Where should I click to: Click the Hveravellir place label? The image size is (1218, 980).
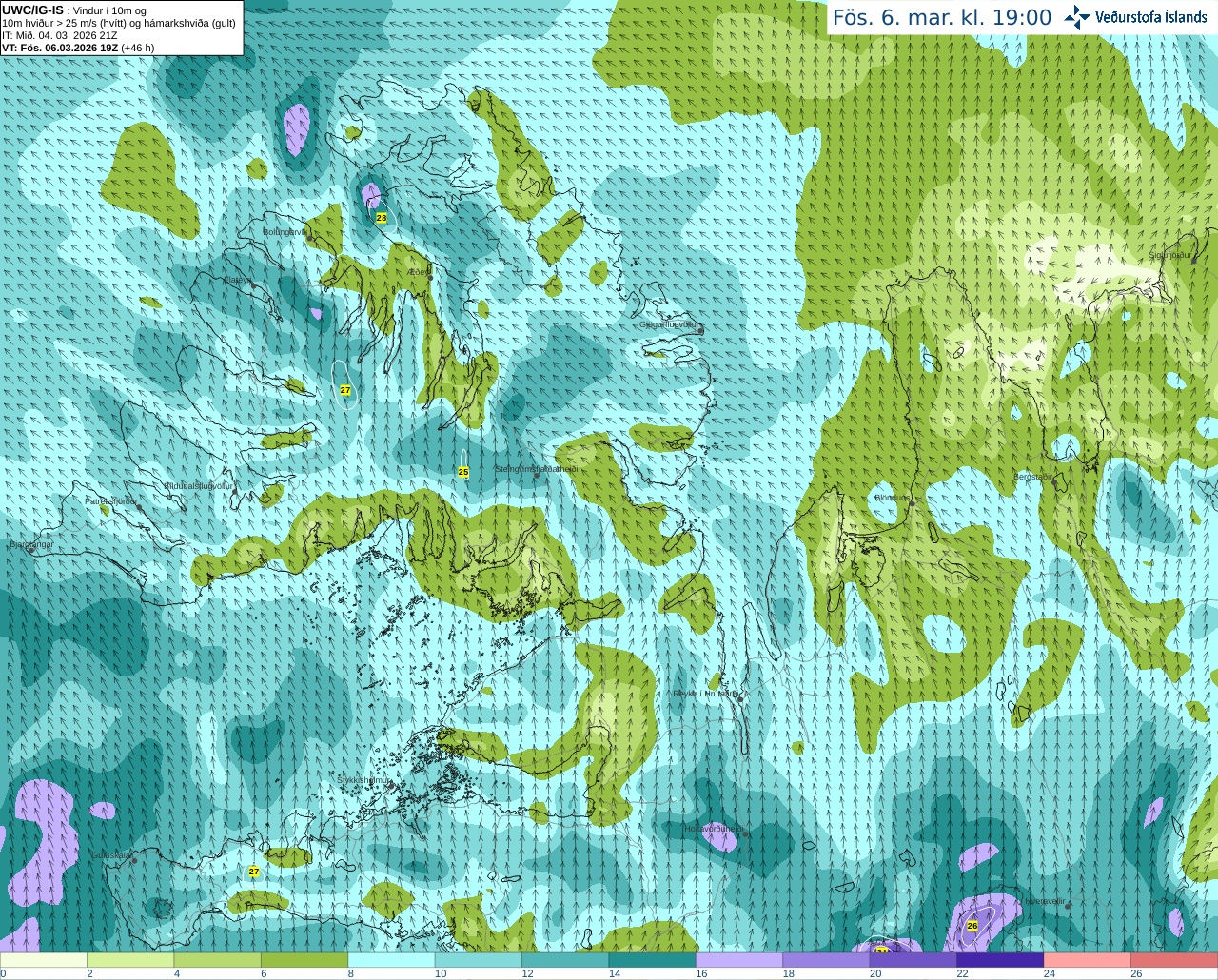pyautogui.click(x=1045, y=901)
